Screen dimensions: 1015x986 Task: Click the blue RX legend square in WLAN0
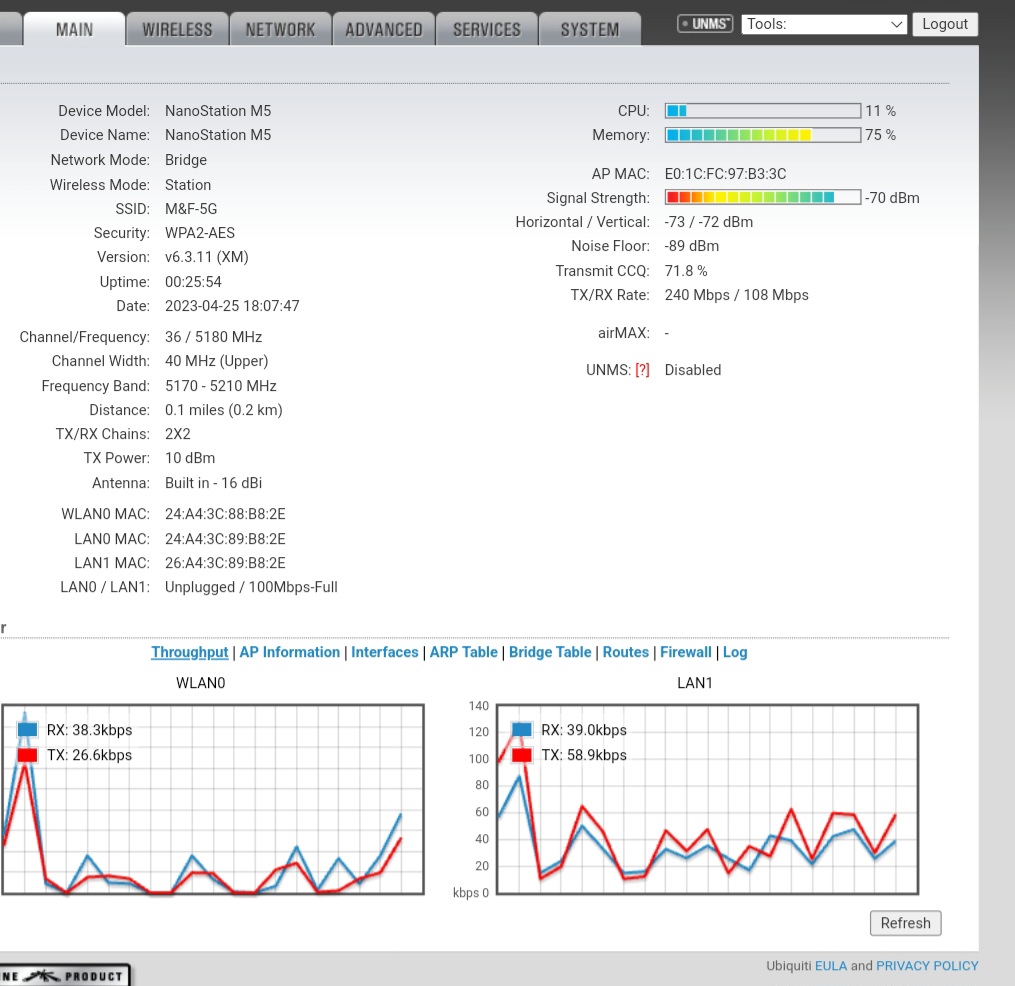pyautogui.click(x=28, y=730)
